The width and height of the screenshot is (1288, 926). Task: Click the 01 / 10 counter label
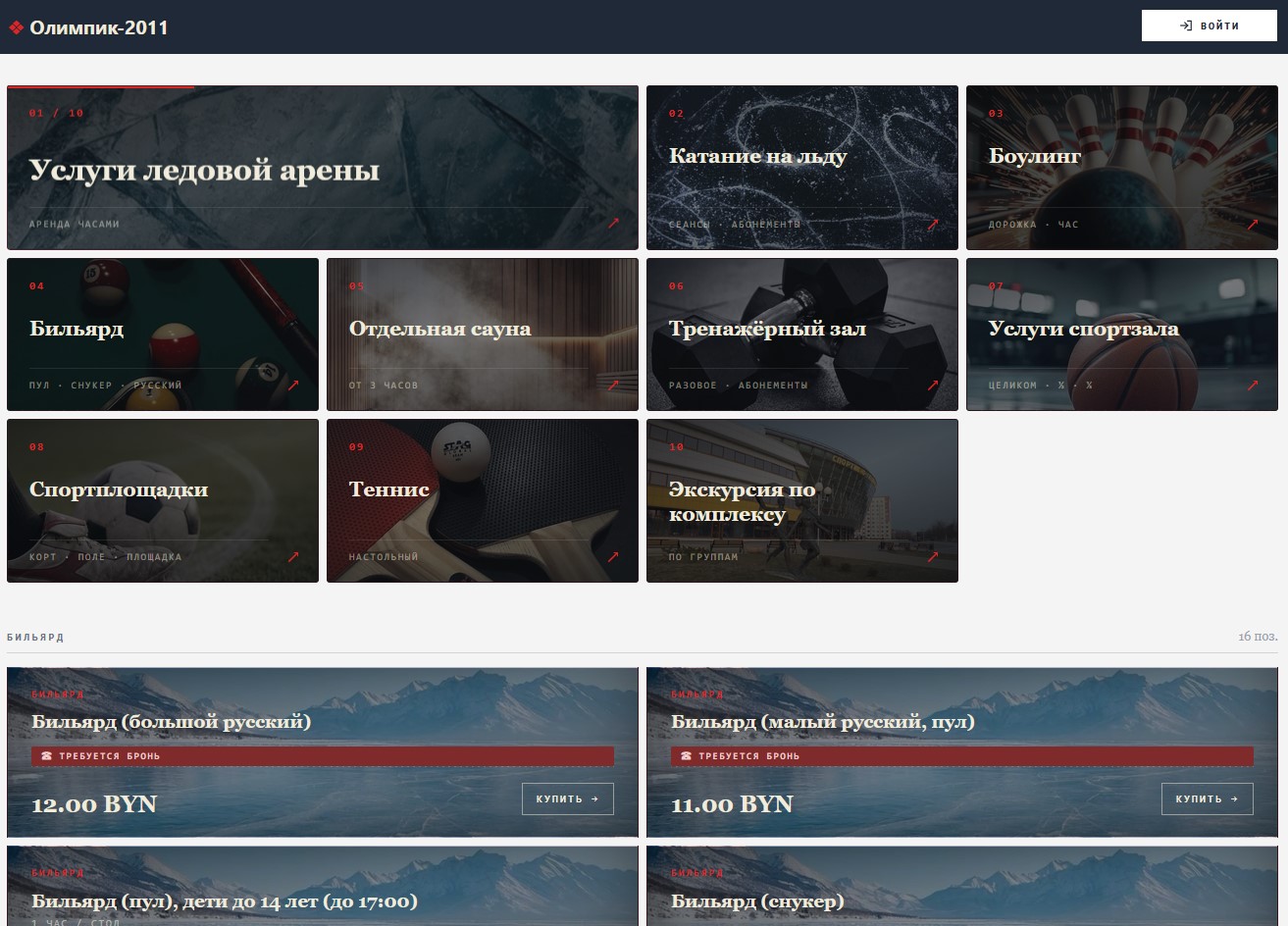(x=57, y=114)
